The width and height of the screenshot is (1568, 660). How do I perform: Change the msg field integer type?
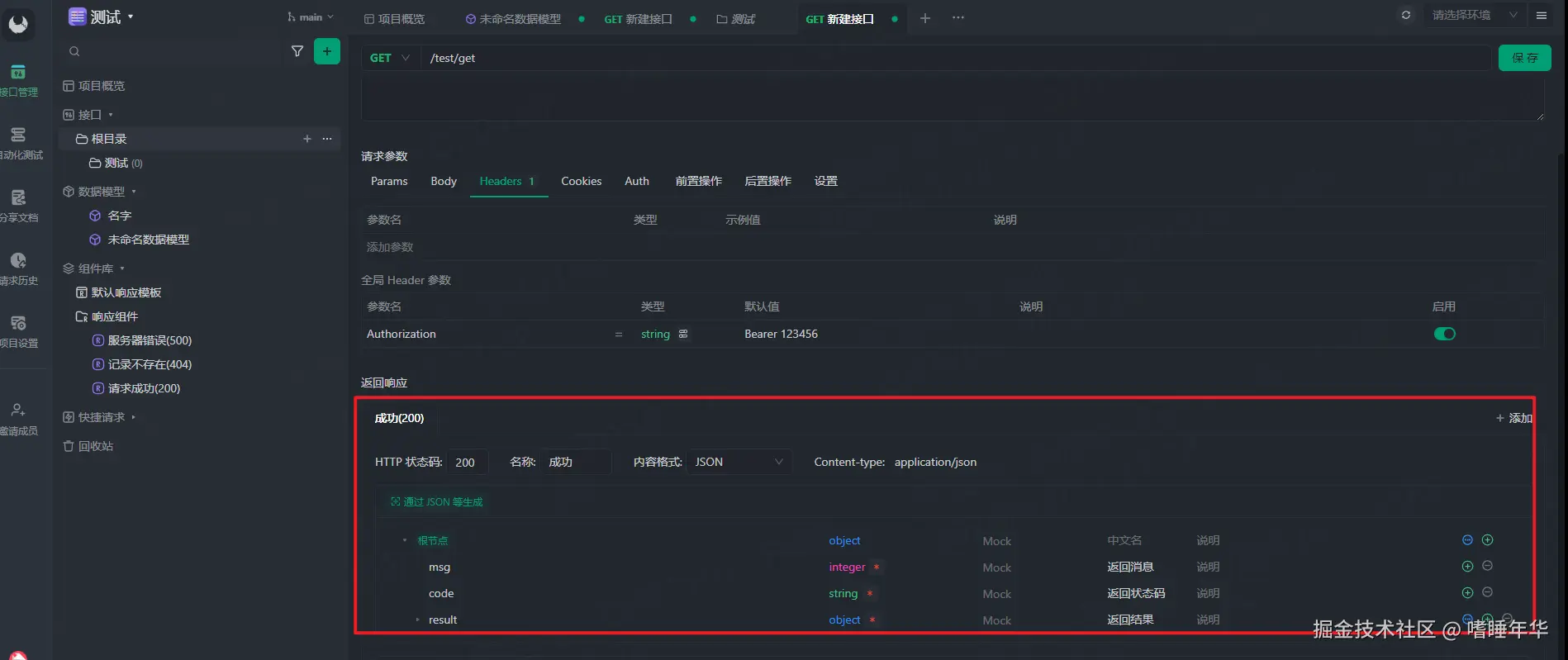tap(847, 567)
